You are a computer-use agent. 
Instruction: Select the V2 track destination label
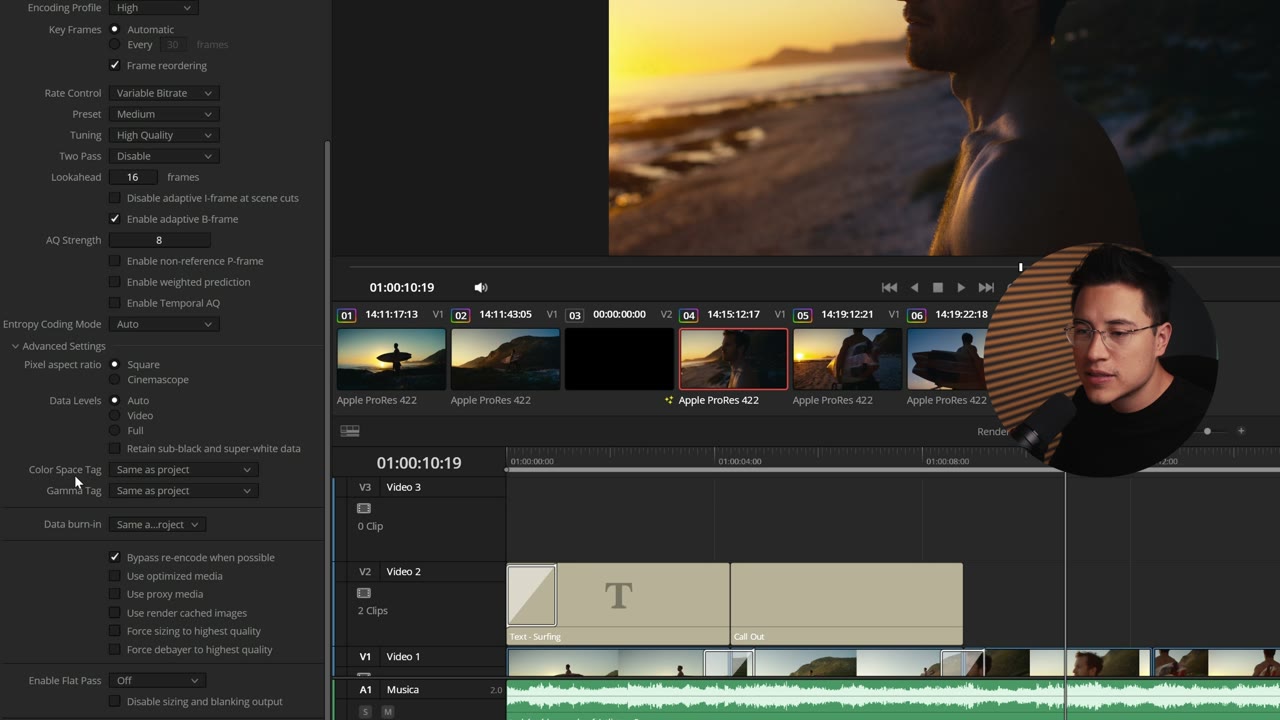[x=365, y=572]
